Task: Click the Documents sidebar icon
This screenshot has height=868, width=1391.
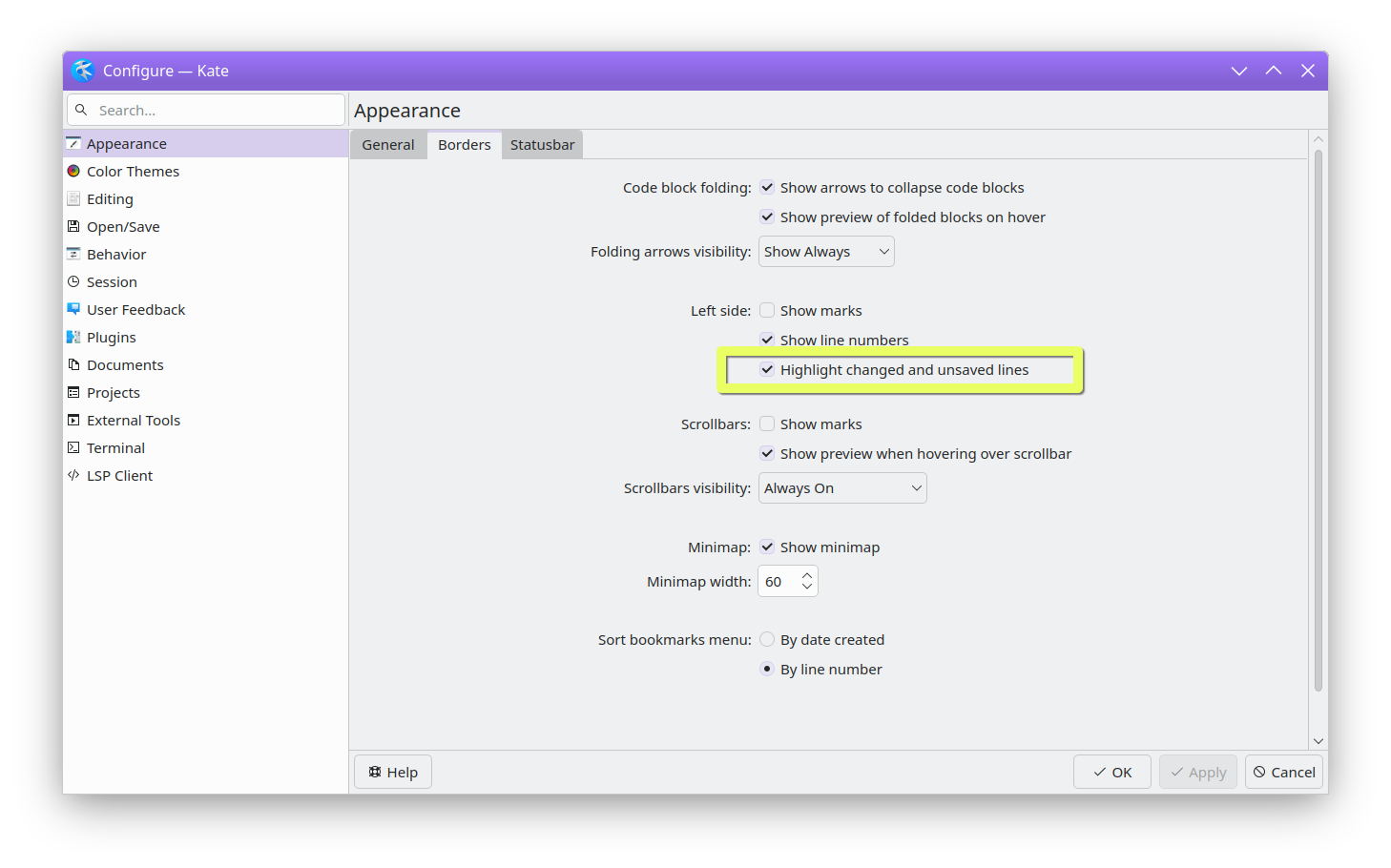Action: click(x=73, y=364)
